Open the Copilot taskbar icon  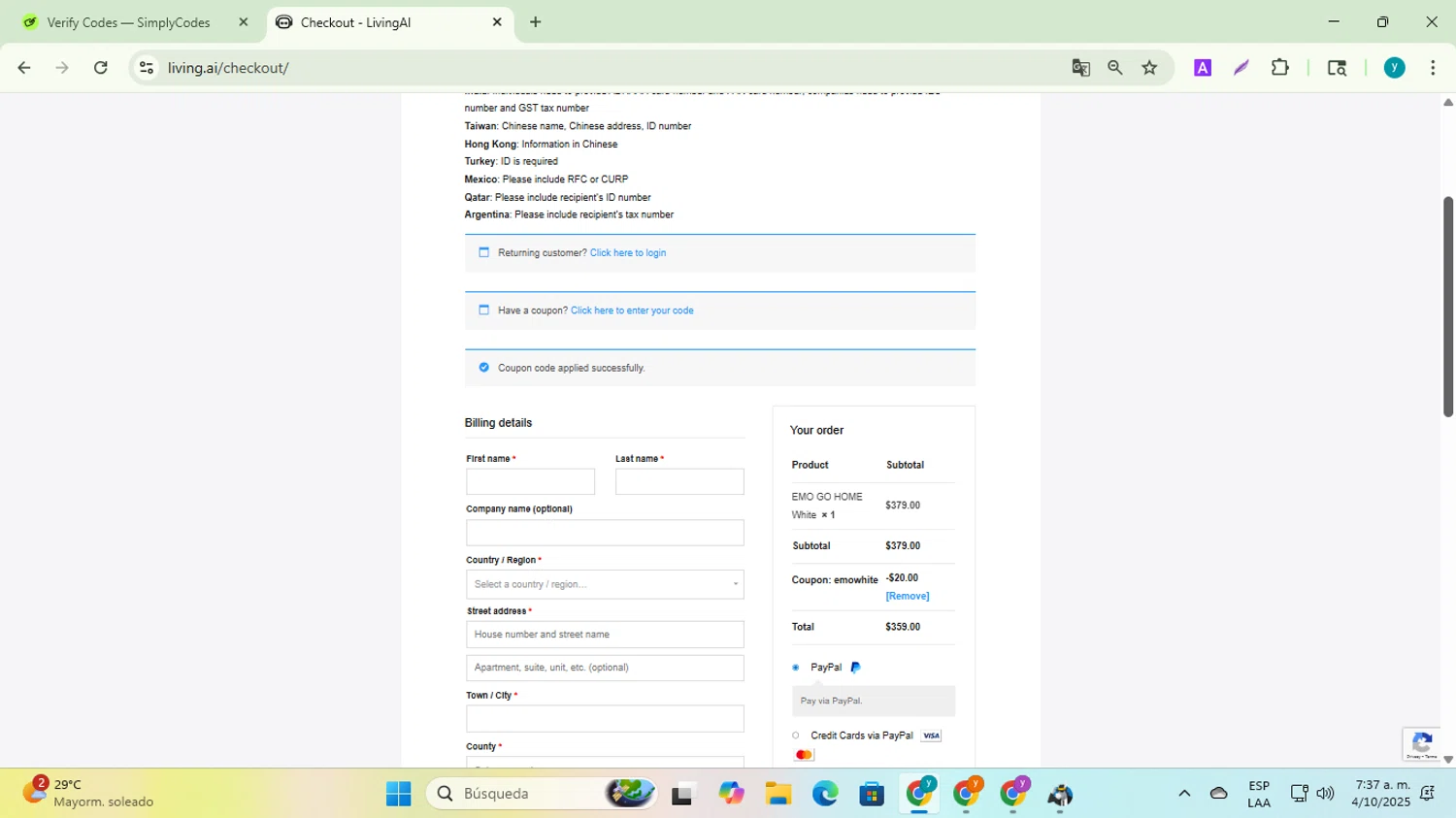tap(731, 794)
